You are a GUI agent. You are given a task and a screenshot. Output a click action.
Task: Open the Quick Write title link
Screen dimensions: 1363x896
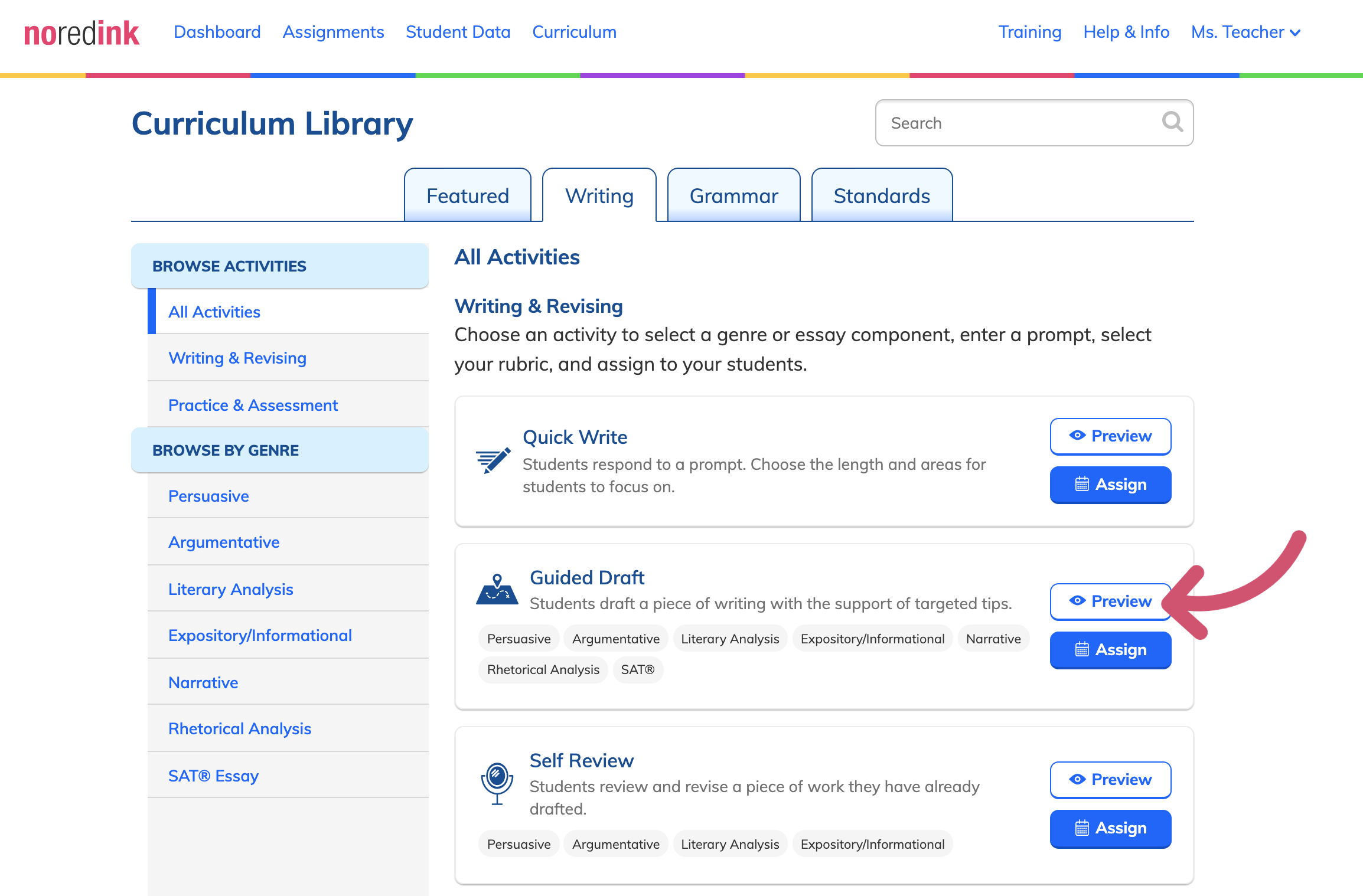(x=575, y=437)
